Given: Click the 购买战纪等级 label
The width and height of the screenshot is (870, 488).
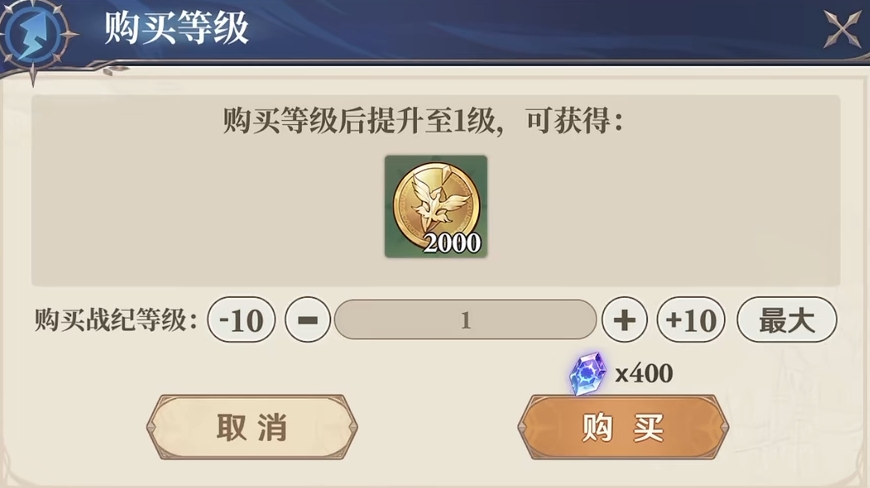Looking at the screenshot, I should [115, 320].
